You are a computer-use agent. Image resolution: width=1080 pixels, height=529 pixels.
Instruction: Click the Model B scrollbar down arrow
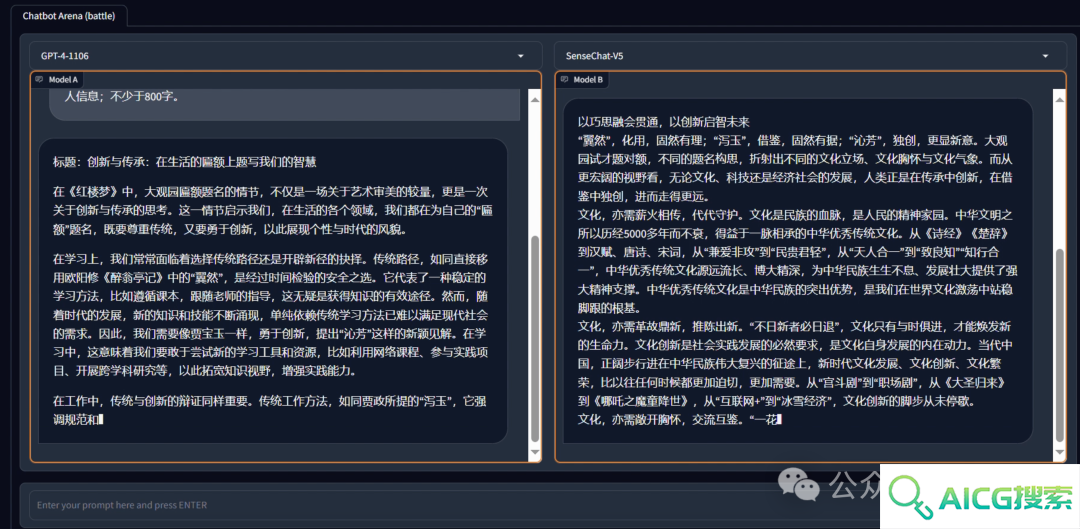(1060, 453)
